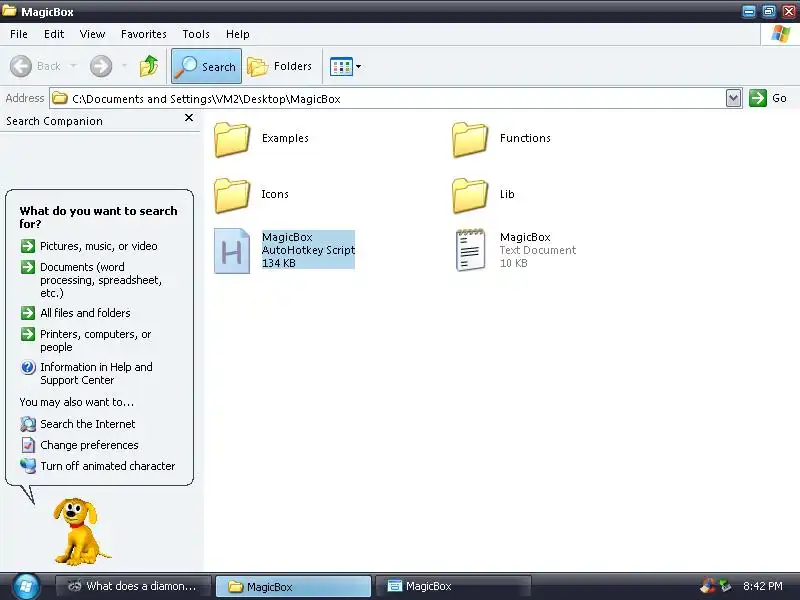800x600 pixels.
Task: Click the green arrow beside Pictures, music
Action: 28,246
